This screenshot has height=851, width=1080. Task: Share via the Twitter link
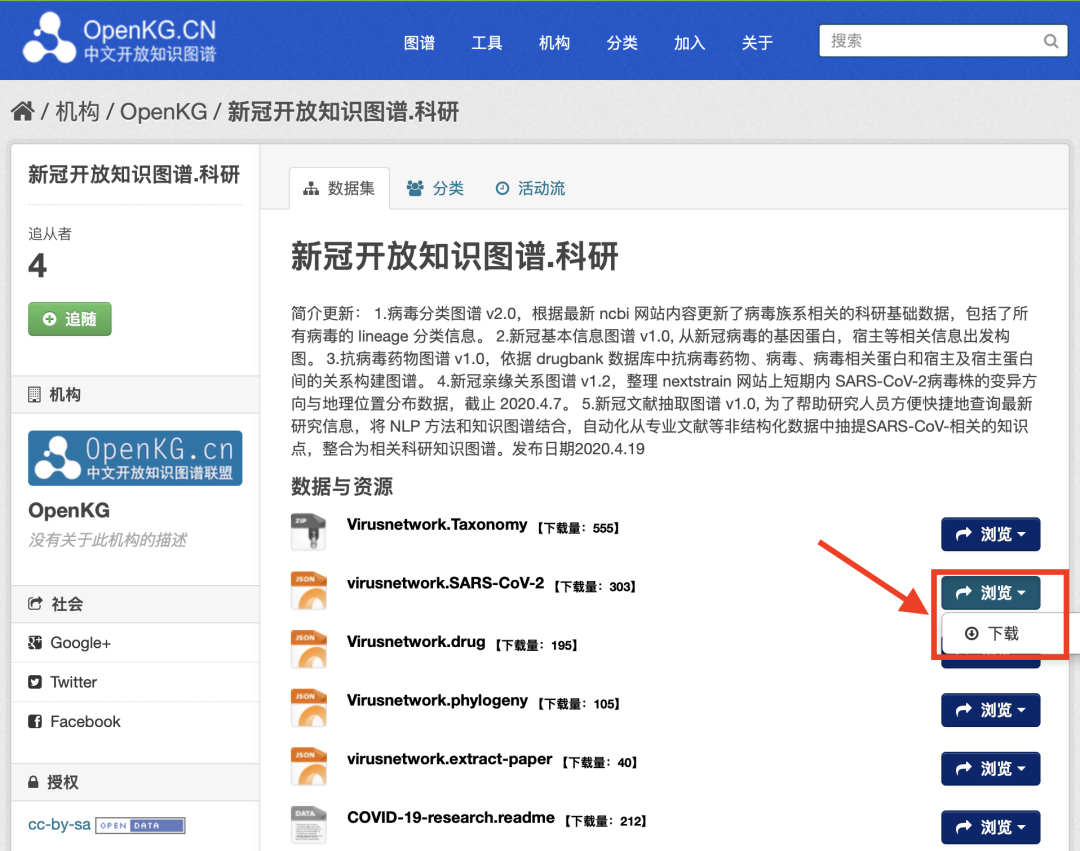pyautogui.click(x=73, y=682)
